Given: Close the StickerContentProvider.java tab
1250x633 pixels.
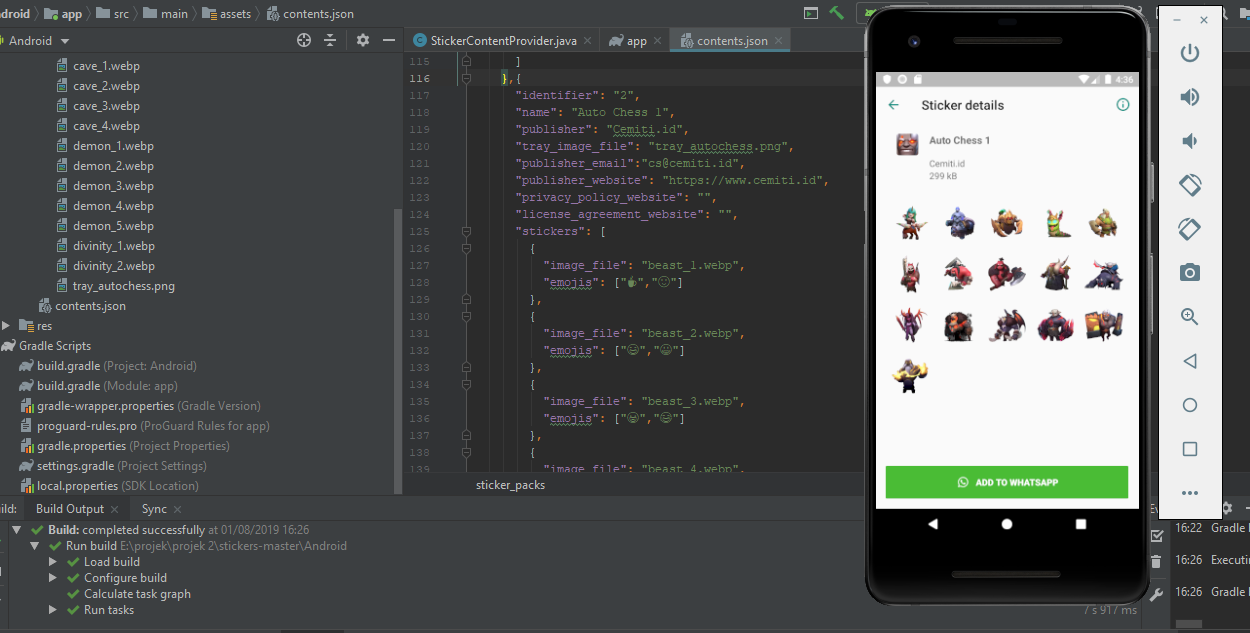Looking at the screenshot, I should pos(589,41).
